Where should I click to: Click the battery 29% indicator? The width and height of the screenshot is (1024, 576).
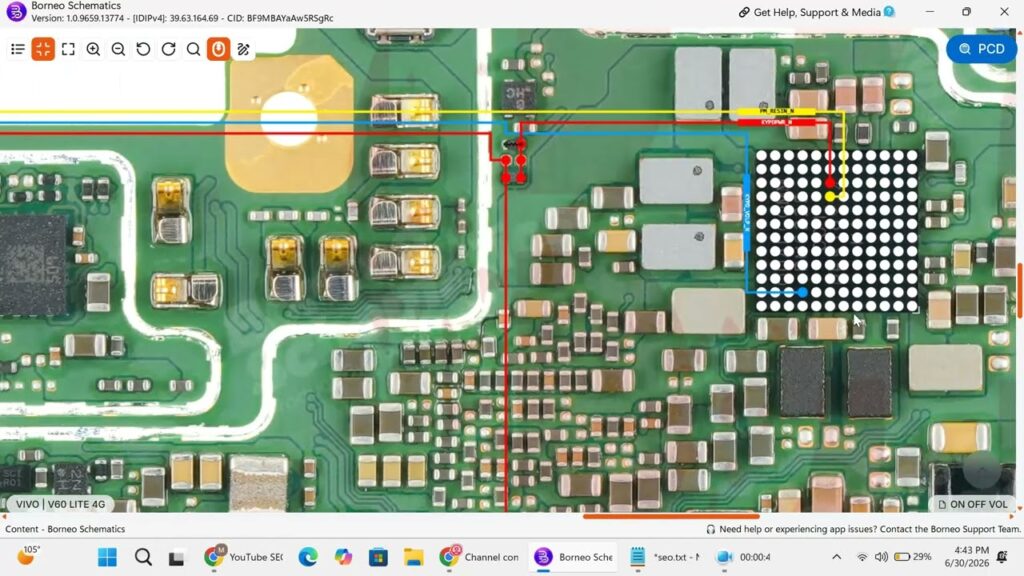tap(912, 557)
